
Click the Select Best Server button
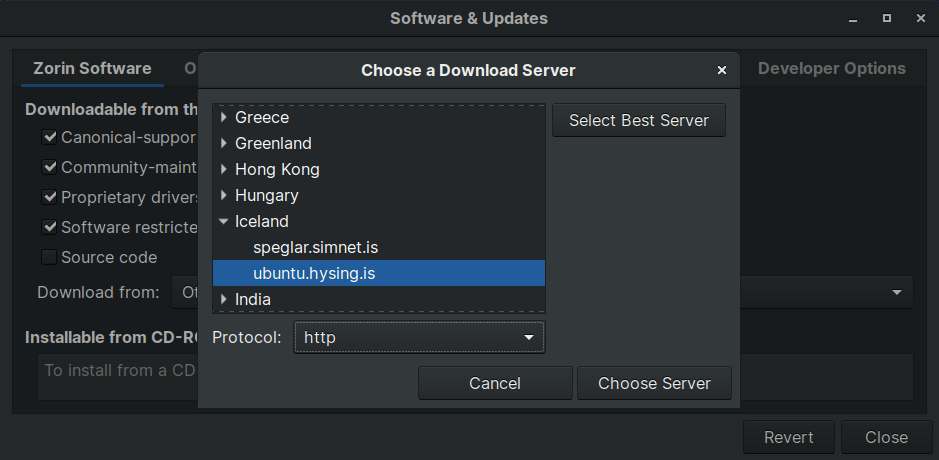639,120
